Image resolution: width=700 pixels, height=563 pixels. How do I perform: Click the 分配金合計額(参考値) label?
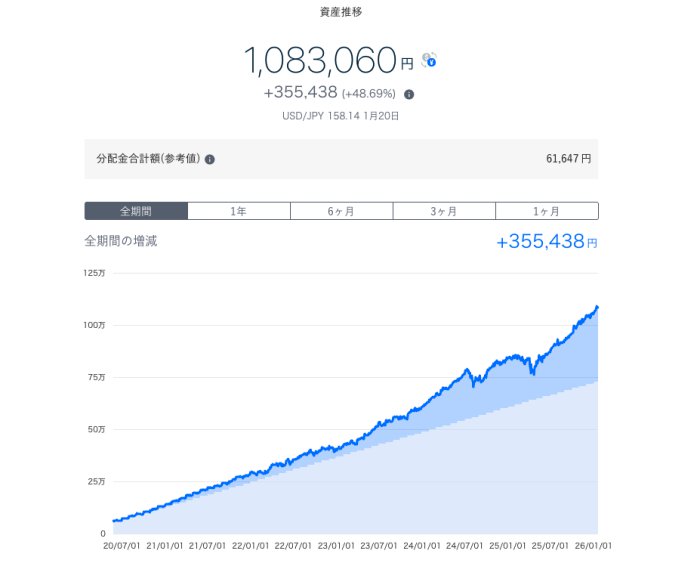[x=148, y=158]
